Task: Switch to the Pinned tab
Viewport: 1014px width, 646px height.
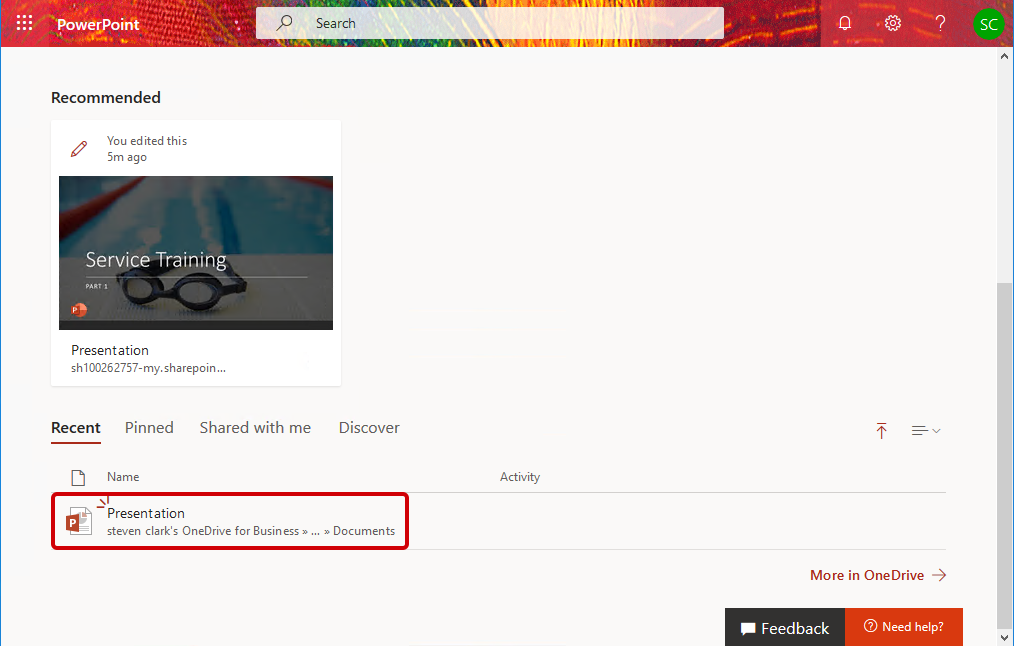Action: (x=149, y=428)
